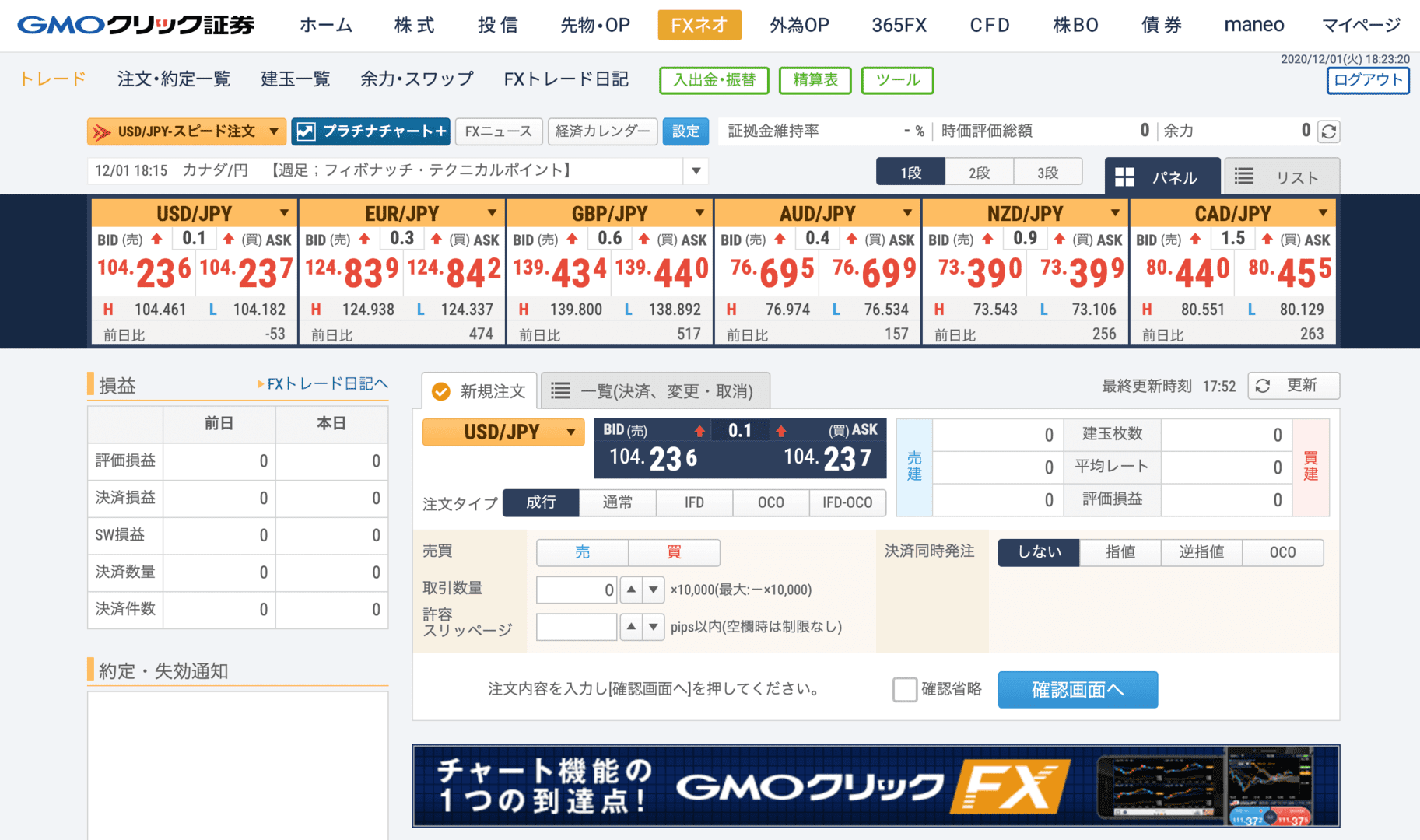Tick the 確認省略 checkbox

pyautogui.click(x=904, y=689)
